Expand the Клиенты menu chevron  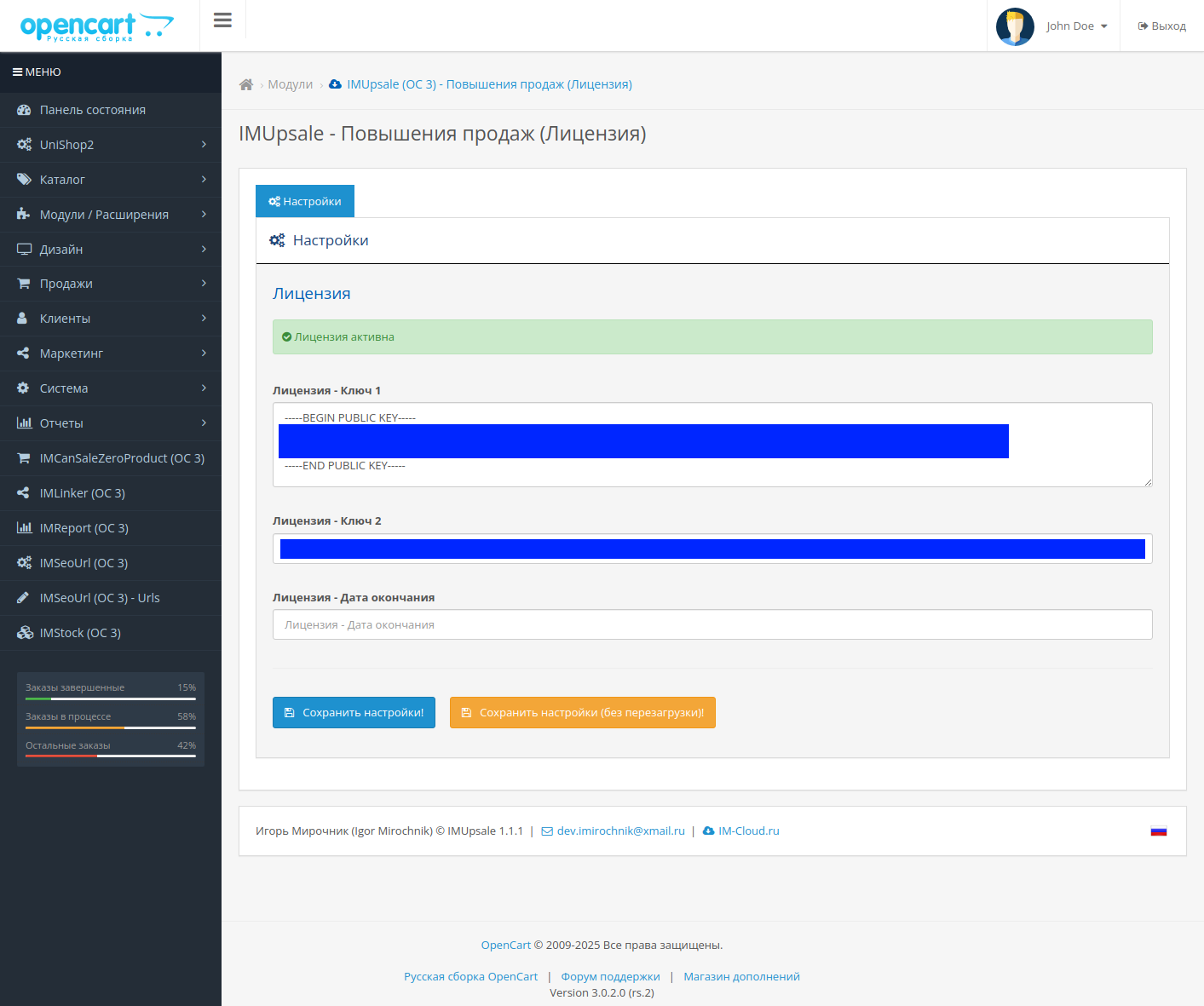204,319
